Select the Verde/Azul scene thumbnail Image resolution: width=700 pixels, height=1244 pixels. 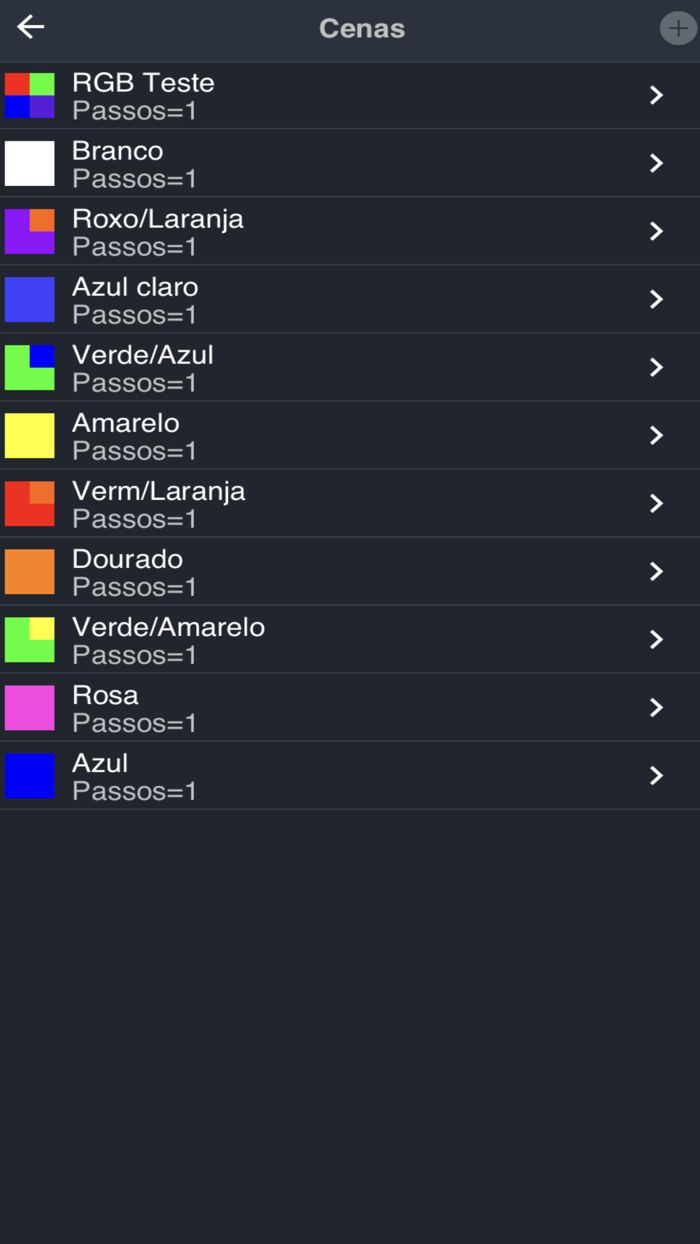point(29,367)
